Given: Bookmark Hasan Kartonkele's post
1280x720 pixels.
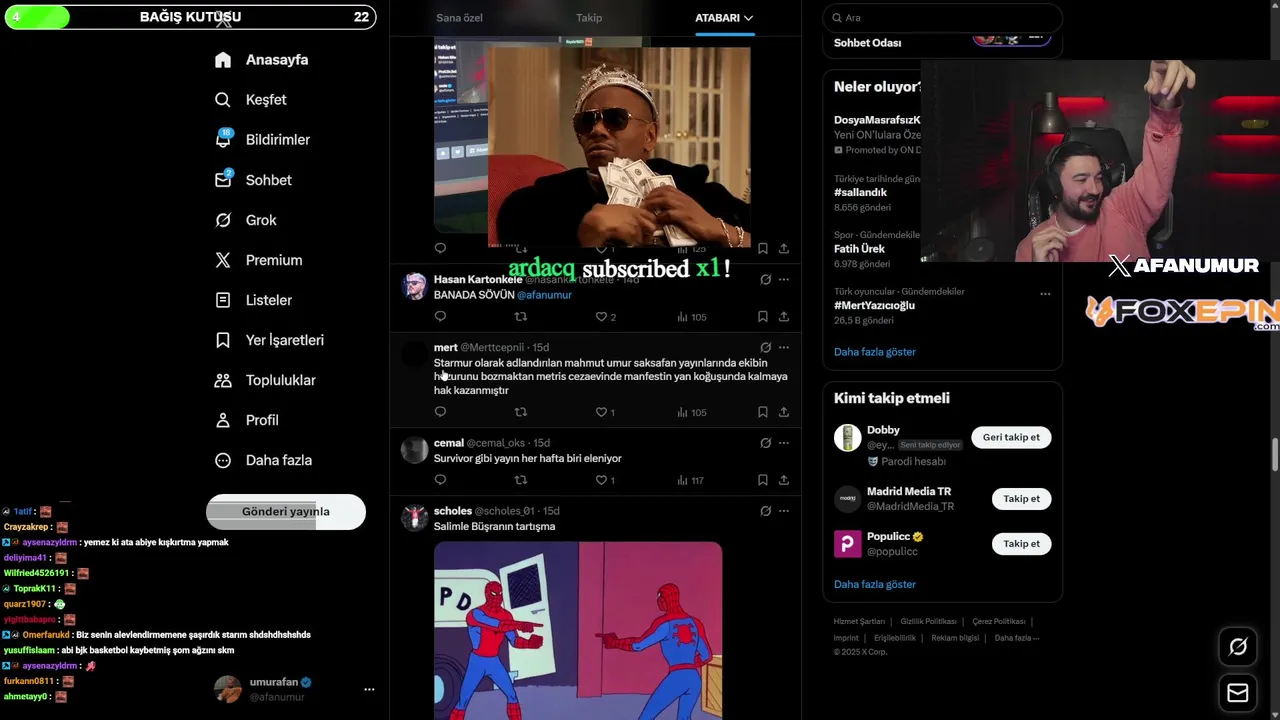Looking at the screenshot, I should (762, 317).
